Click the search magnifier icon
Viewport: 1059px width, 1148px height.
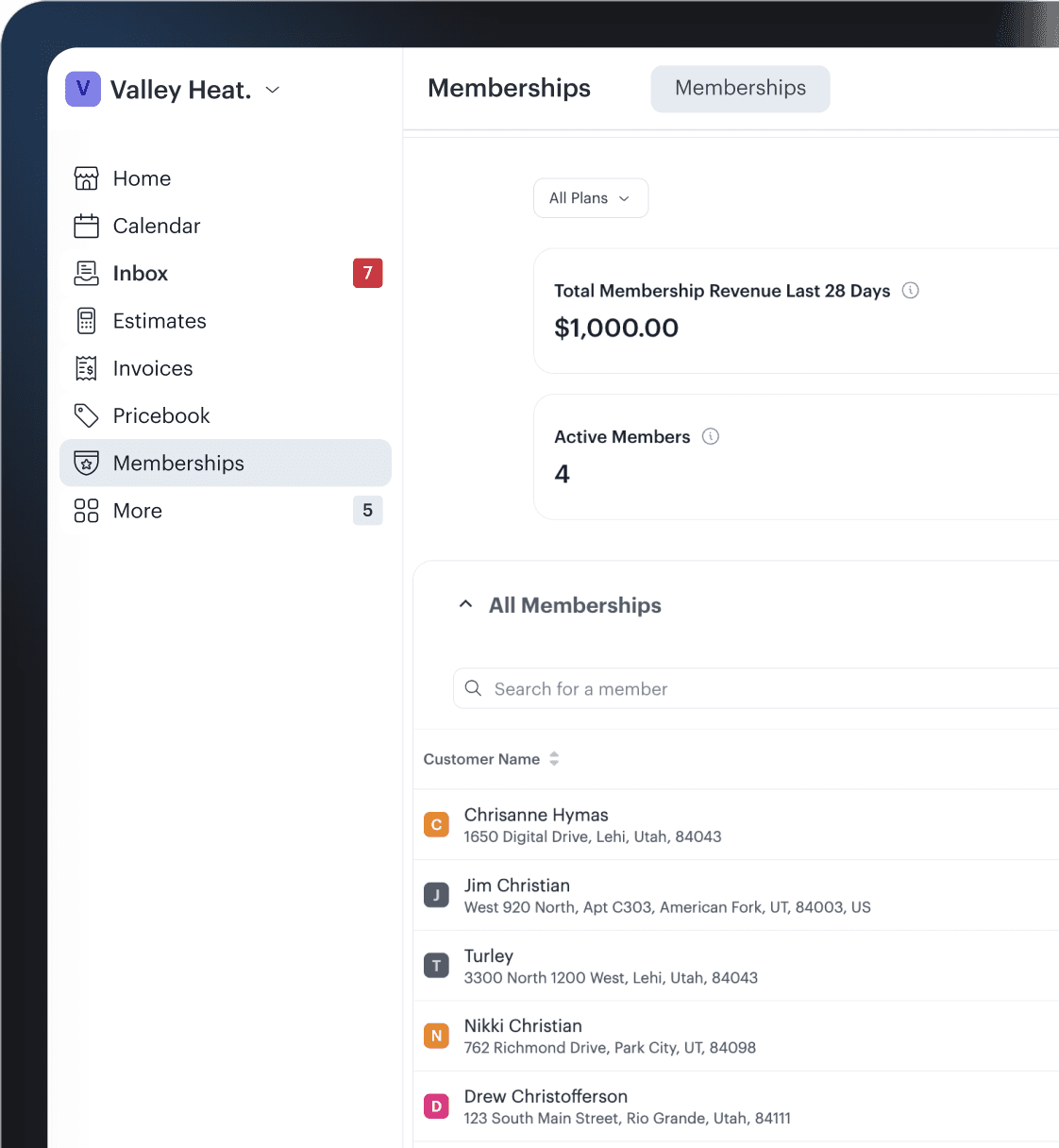coord(474,688)
